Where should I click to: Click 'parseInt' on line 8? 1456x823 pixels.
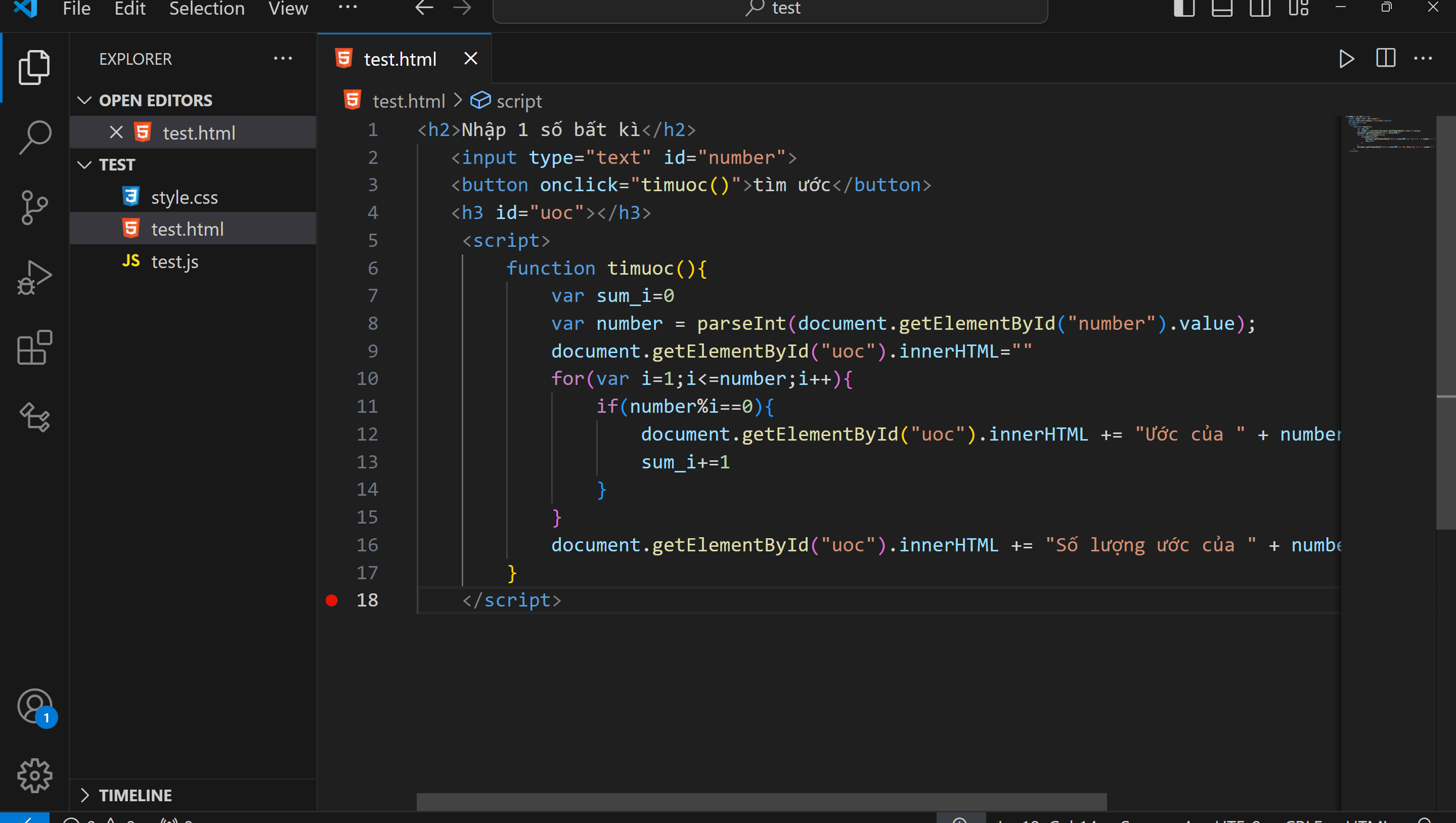coord(741,323)
